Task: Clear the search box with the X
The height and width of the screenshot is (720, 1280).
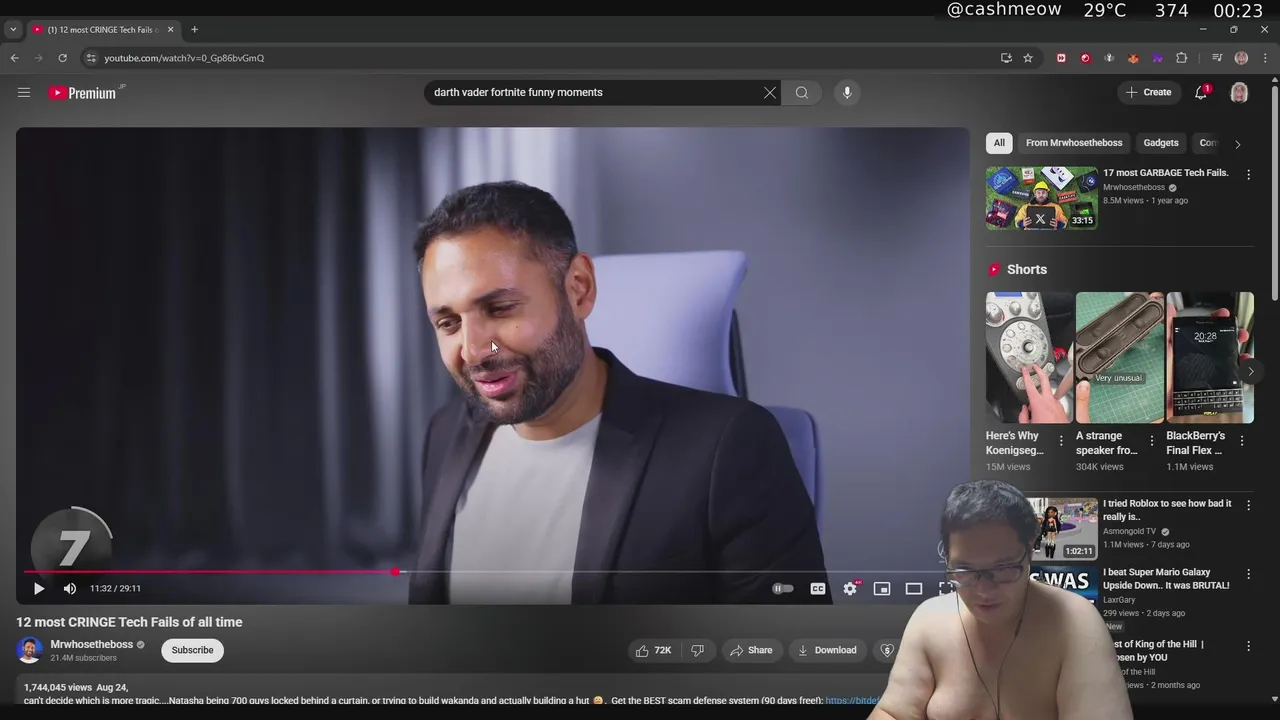Action: click(x=770, y=92)
